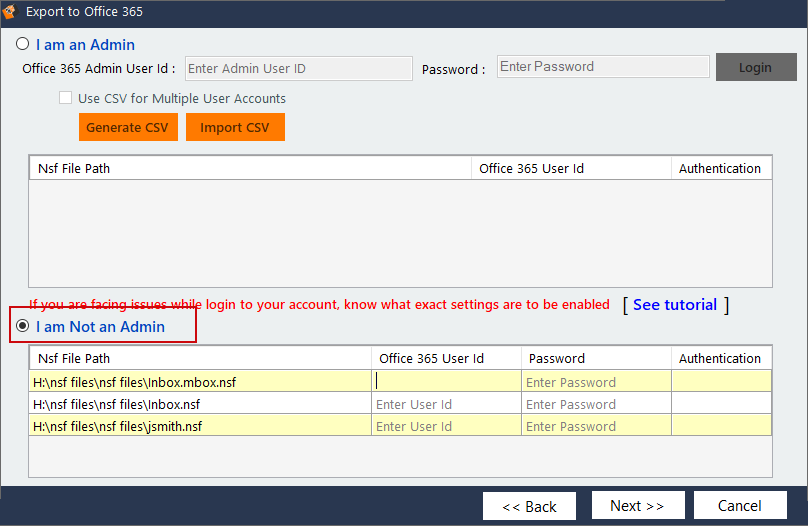The width and height of the screenshot is (808, 526).
Task: Click Nsf File Path header in non-admin table
Action: [x=200, y=358]
